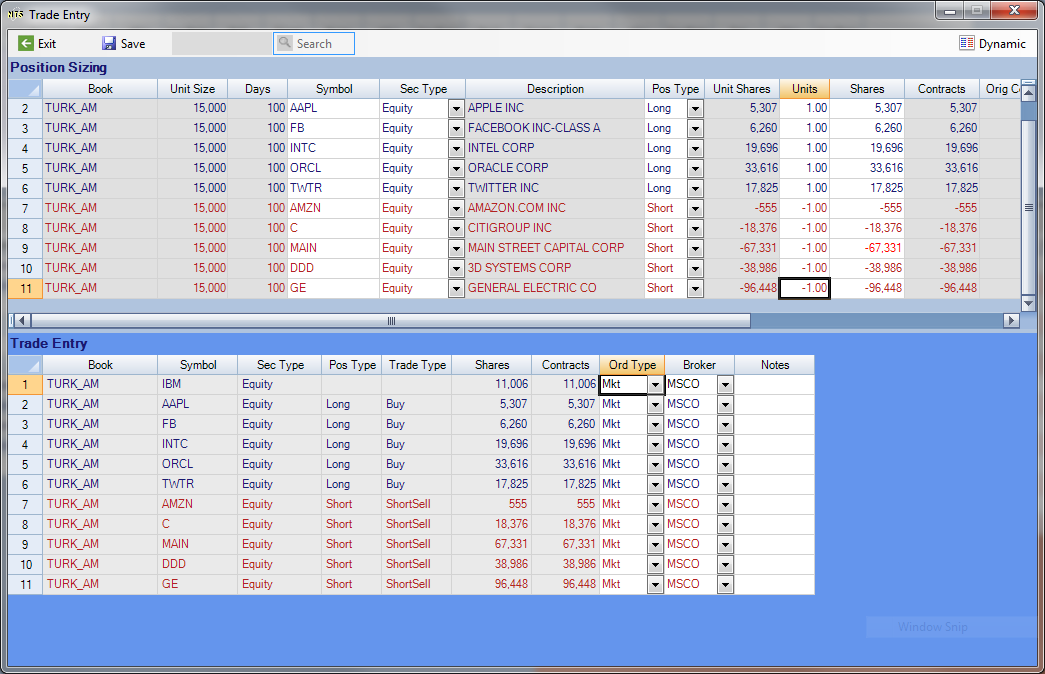Click the NTS app icon in title bar
Viewport: 1045px width, 674px height.
click(x=15, y=14)
